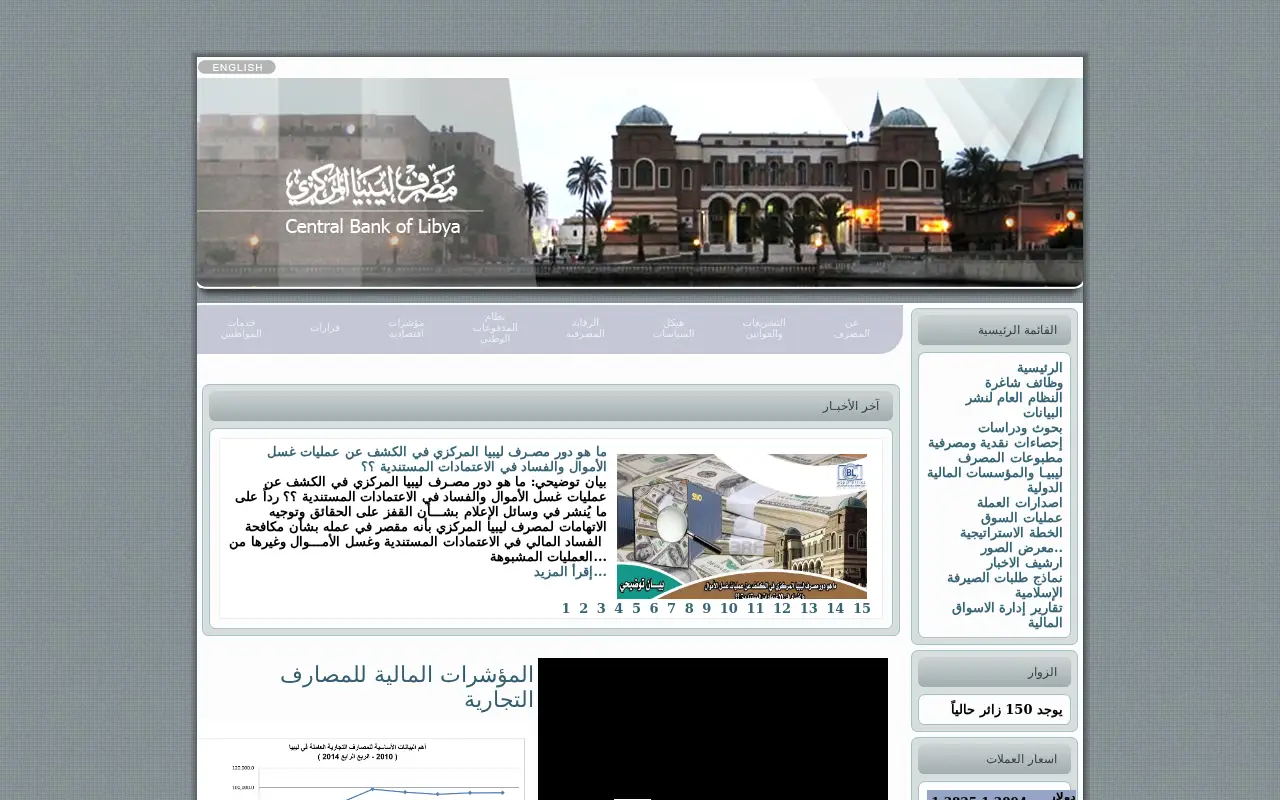Open 'اصدارات العملة' sidebar link

tap(1020, 503)
